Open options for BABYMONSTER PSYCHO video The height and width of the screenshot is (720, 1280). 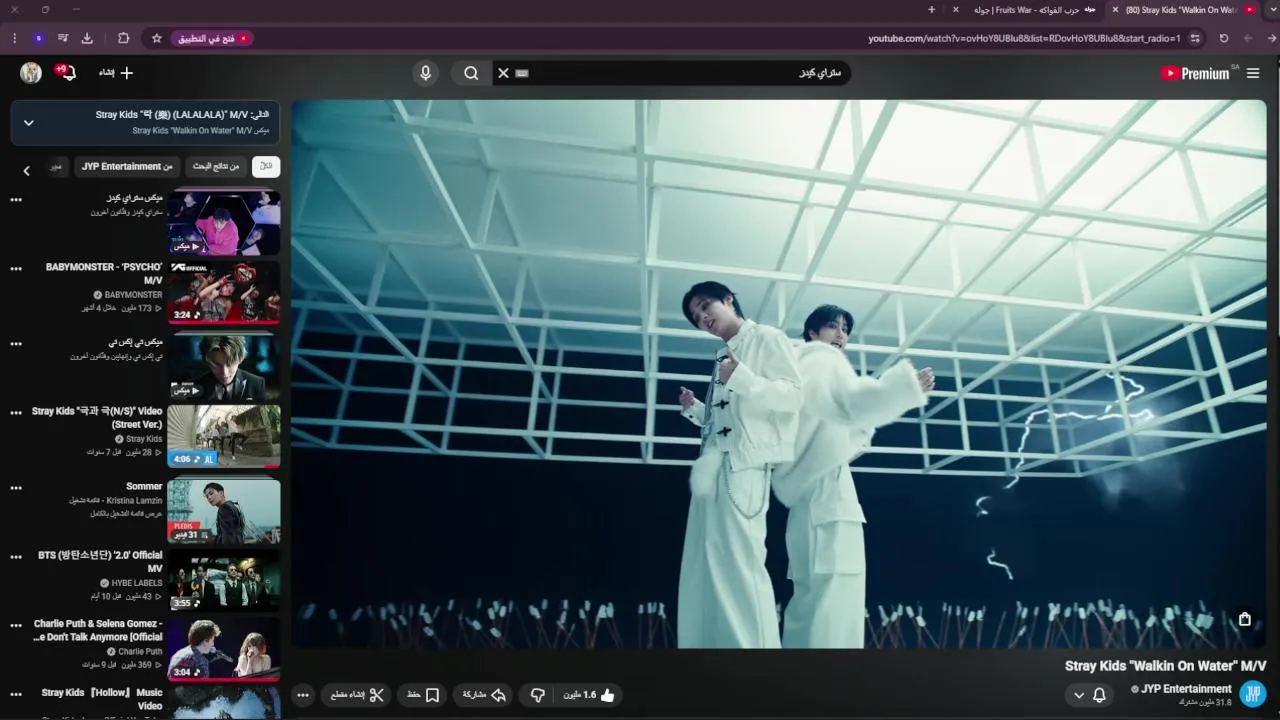coord(16,269)
